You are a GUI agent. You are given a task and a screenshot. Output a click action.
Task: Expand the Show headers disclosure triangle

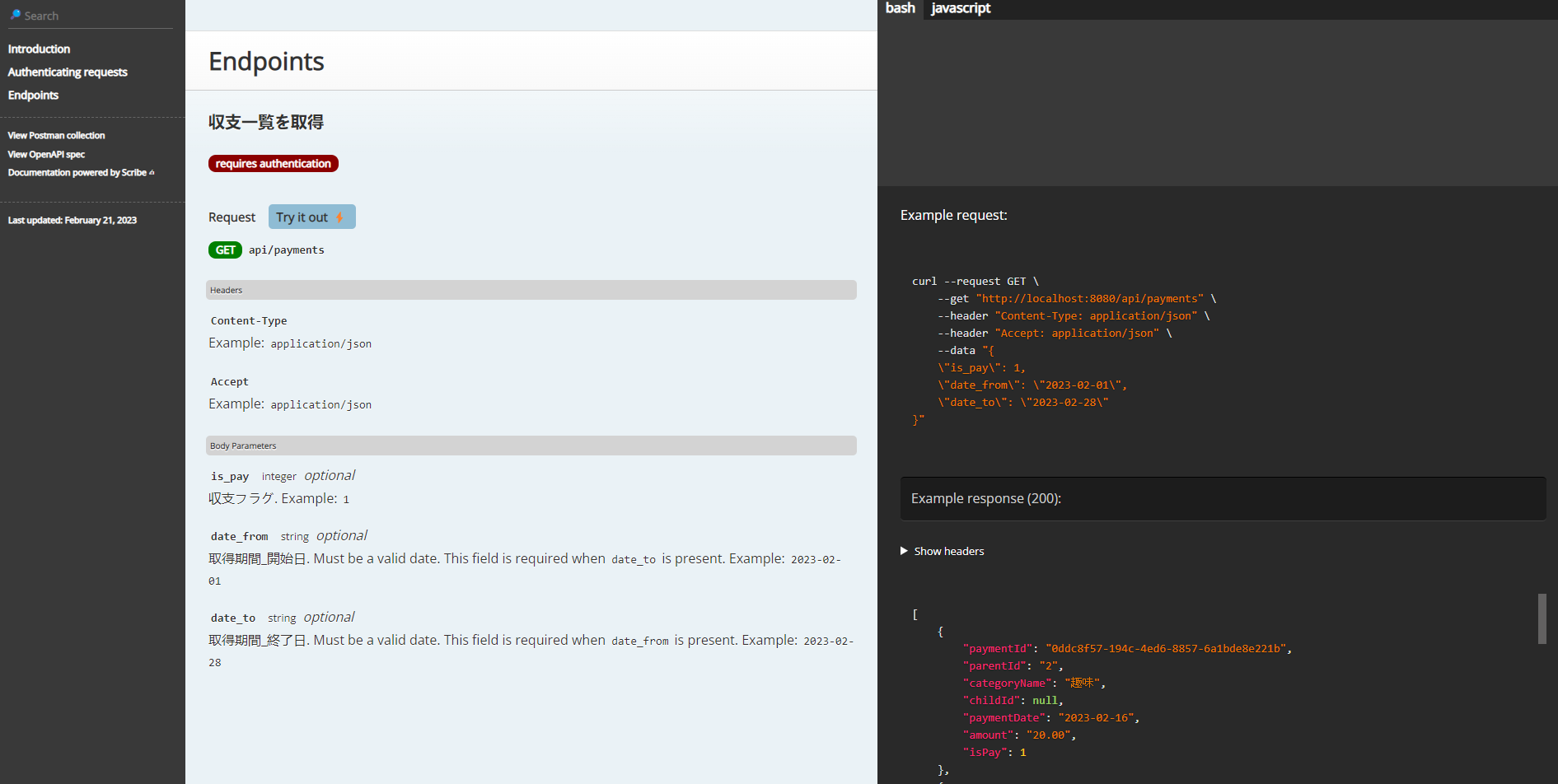(x=904, y=551)
